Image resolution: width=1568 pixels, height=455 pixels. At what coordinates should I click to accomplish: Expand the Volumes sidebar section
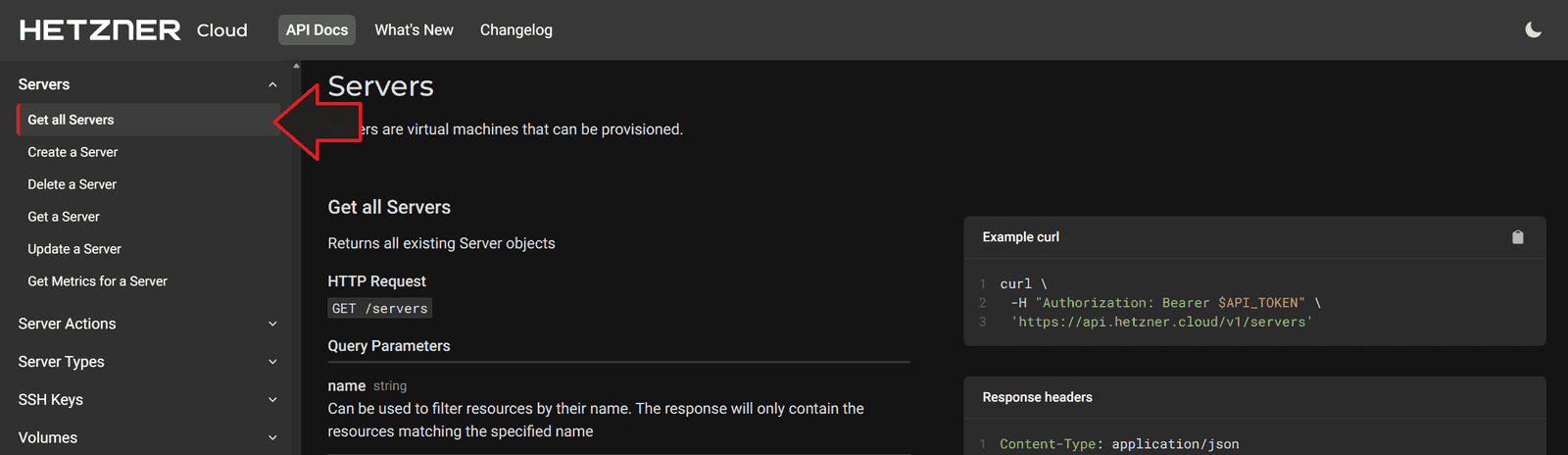272,438
